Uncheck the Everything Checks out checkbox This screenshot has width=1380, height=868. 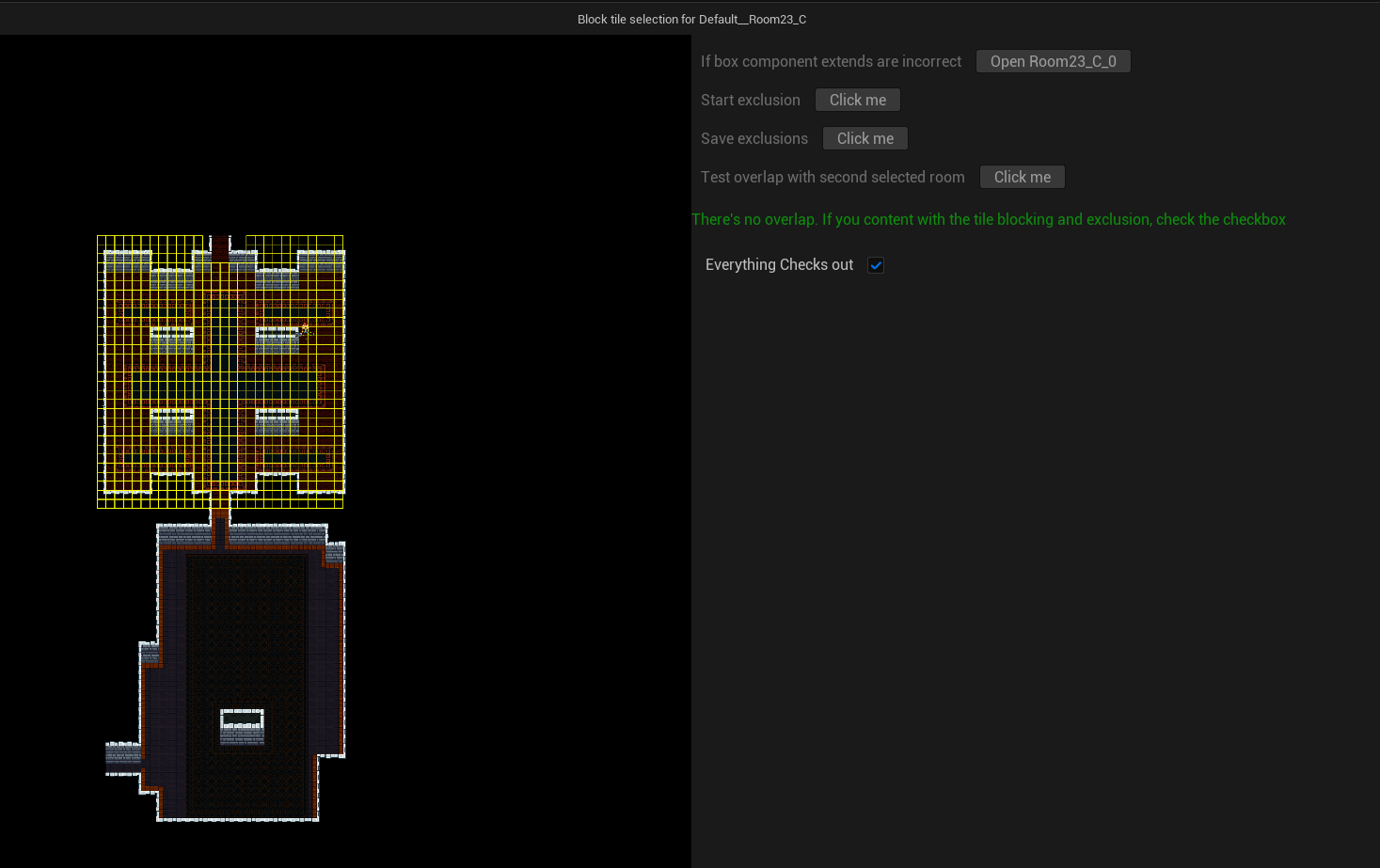tap(876, 265)
